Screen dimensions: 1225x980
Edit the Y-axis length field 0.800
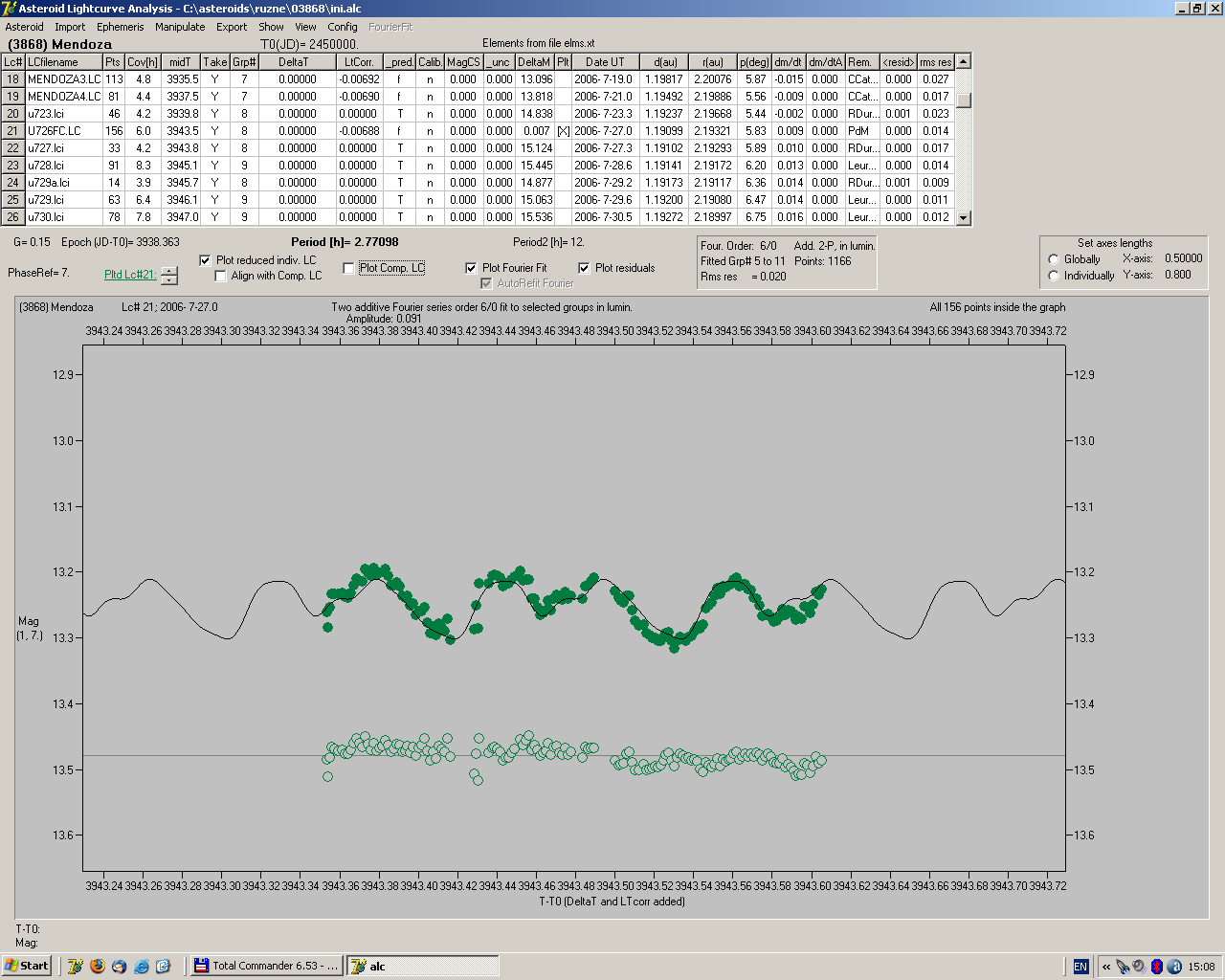pos(1177,275)
